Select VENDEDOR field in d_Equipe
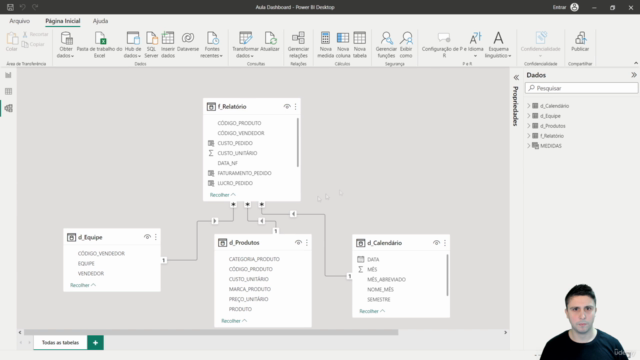640x360 pixels. (91, 273)
